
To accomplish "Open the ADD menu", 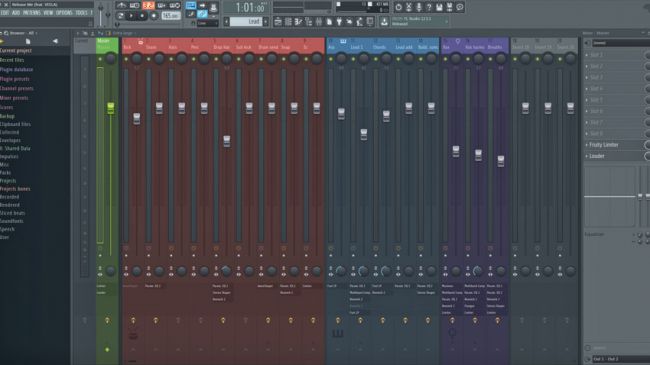I will point(16,13).
